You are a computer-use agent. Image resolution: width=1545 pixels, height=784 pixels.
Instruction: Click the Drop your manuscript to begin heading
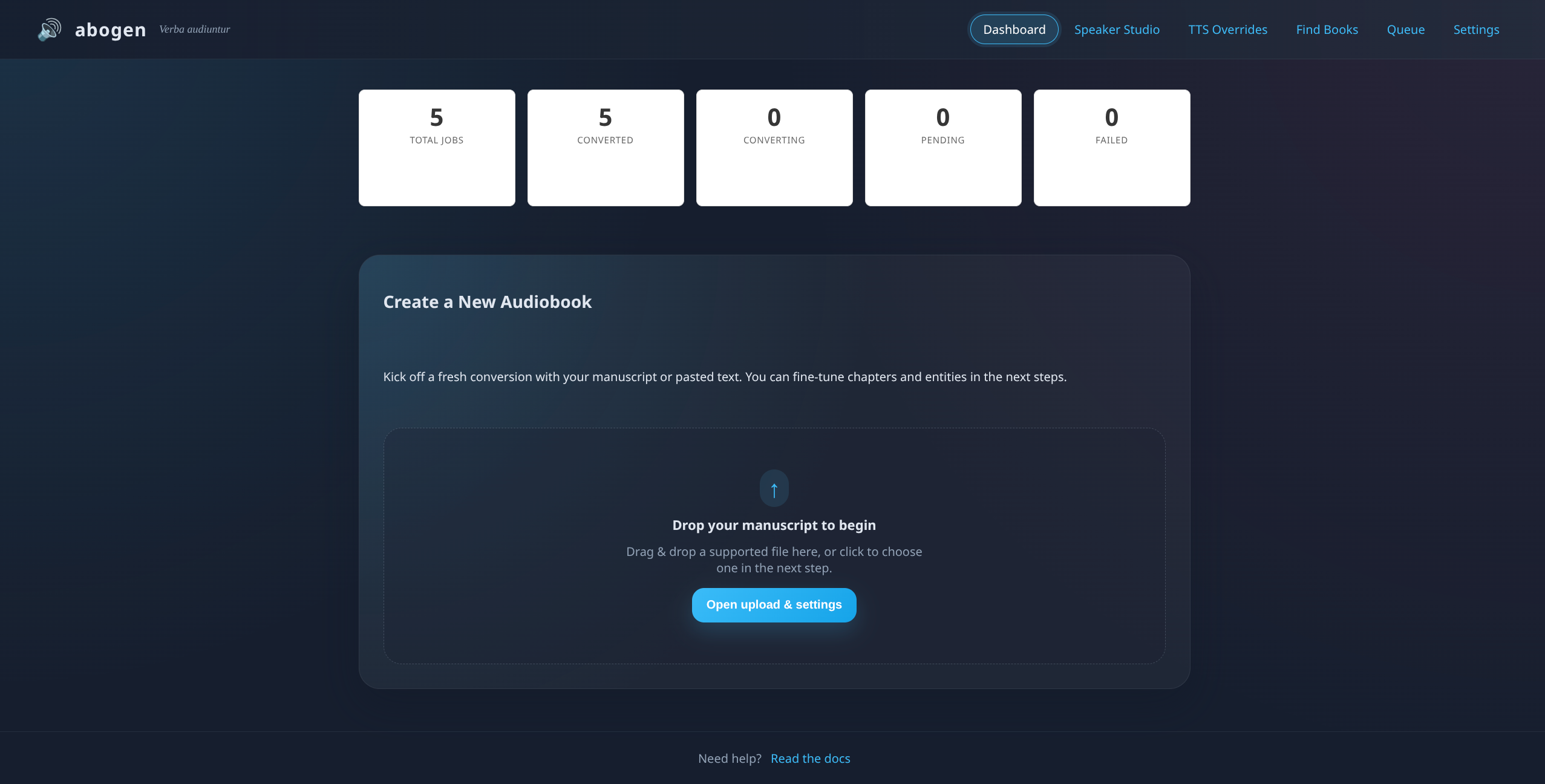(x=774, y=525)
